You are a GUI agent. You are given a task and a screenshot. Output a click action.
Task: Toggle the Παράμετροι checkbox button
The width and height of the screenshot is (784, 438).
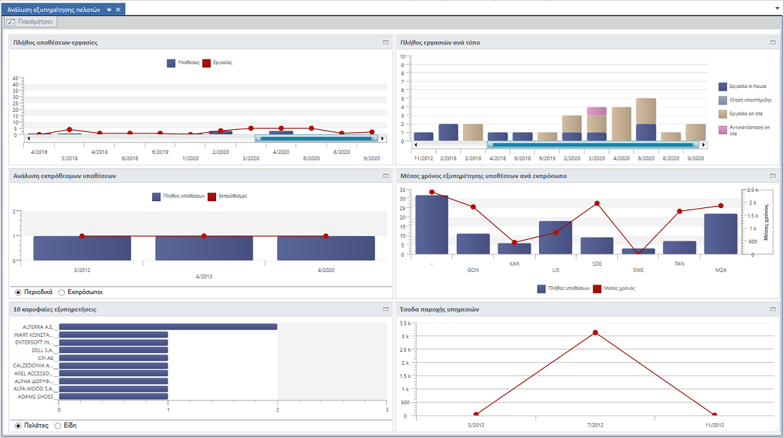pyautogui.click(x=30, y=22)
